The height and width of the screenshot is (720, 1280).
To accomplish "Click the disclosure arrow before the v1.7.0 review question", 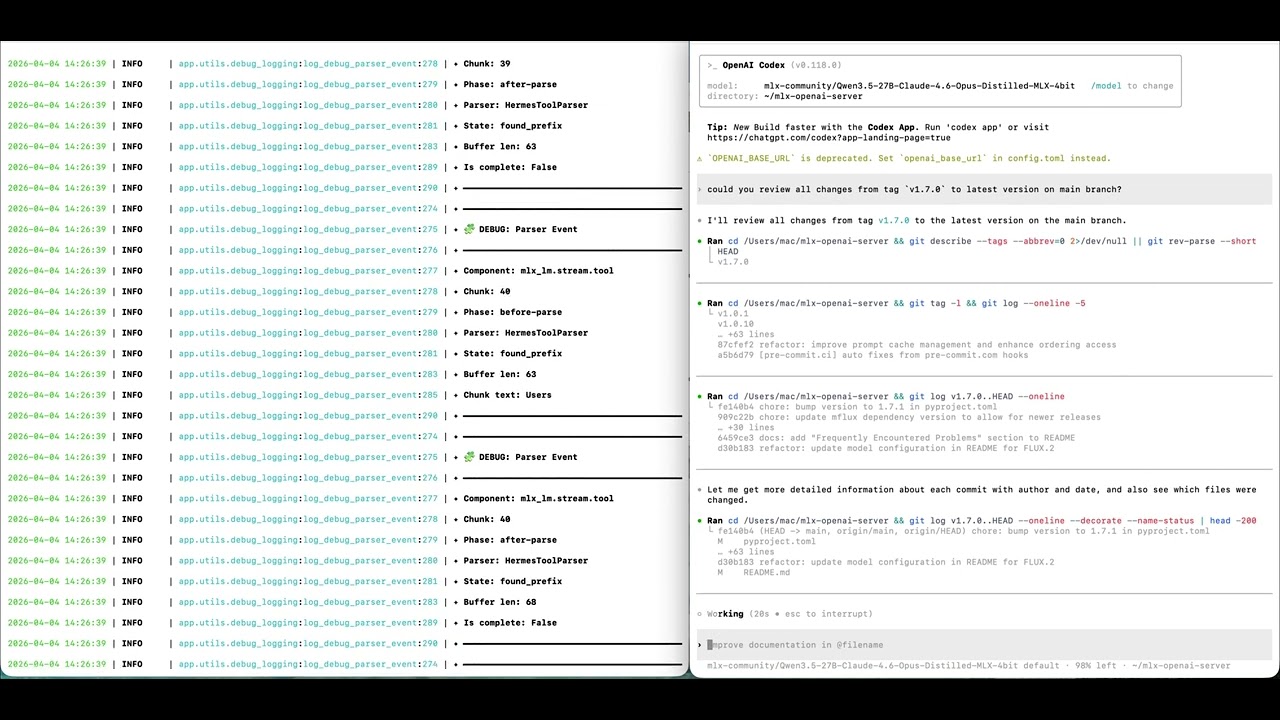I will click(699, 189).
